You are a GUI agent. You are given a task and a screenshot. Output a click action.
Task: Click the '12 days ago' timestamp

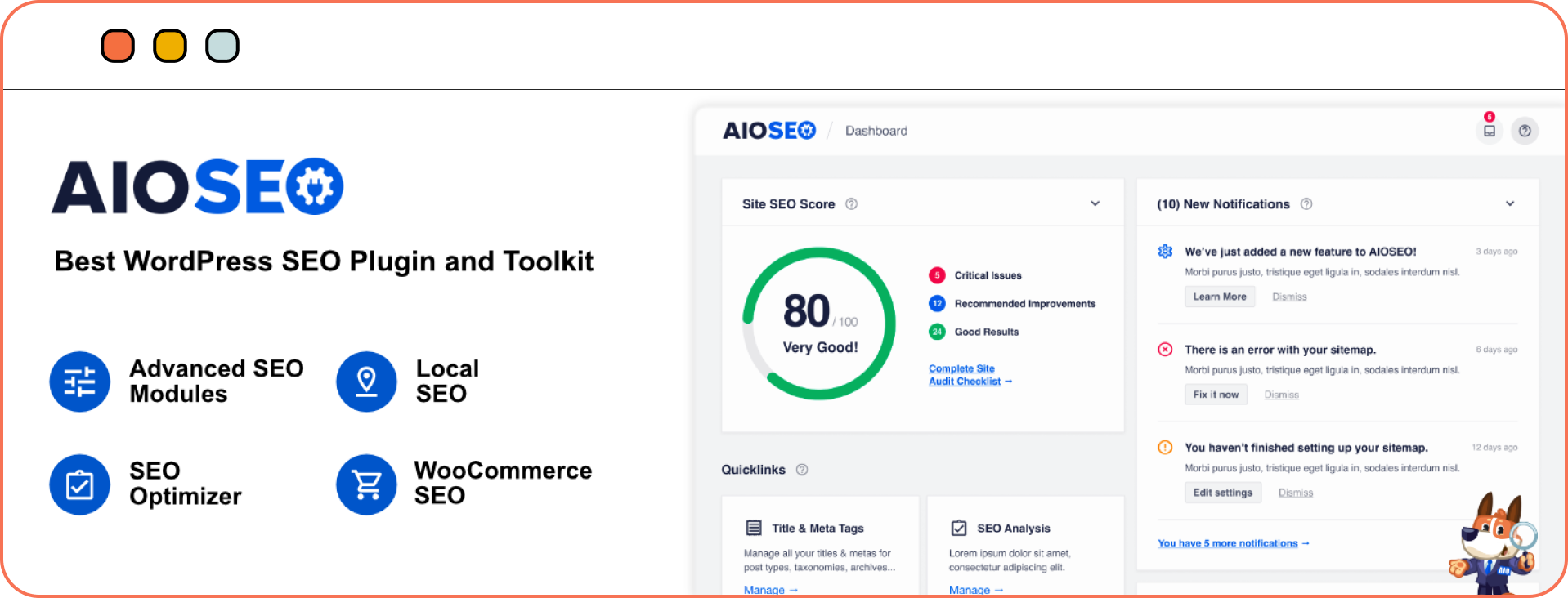pos(1494,448)
